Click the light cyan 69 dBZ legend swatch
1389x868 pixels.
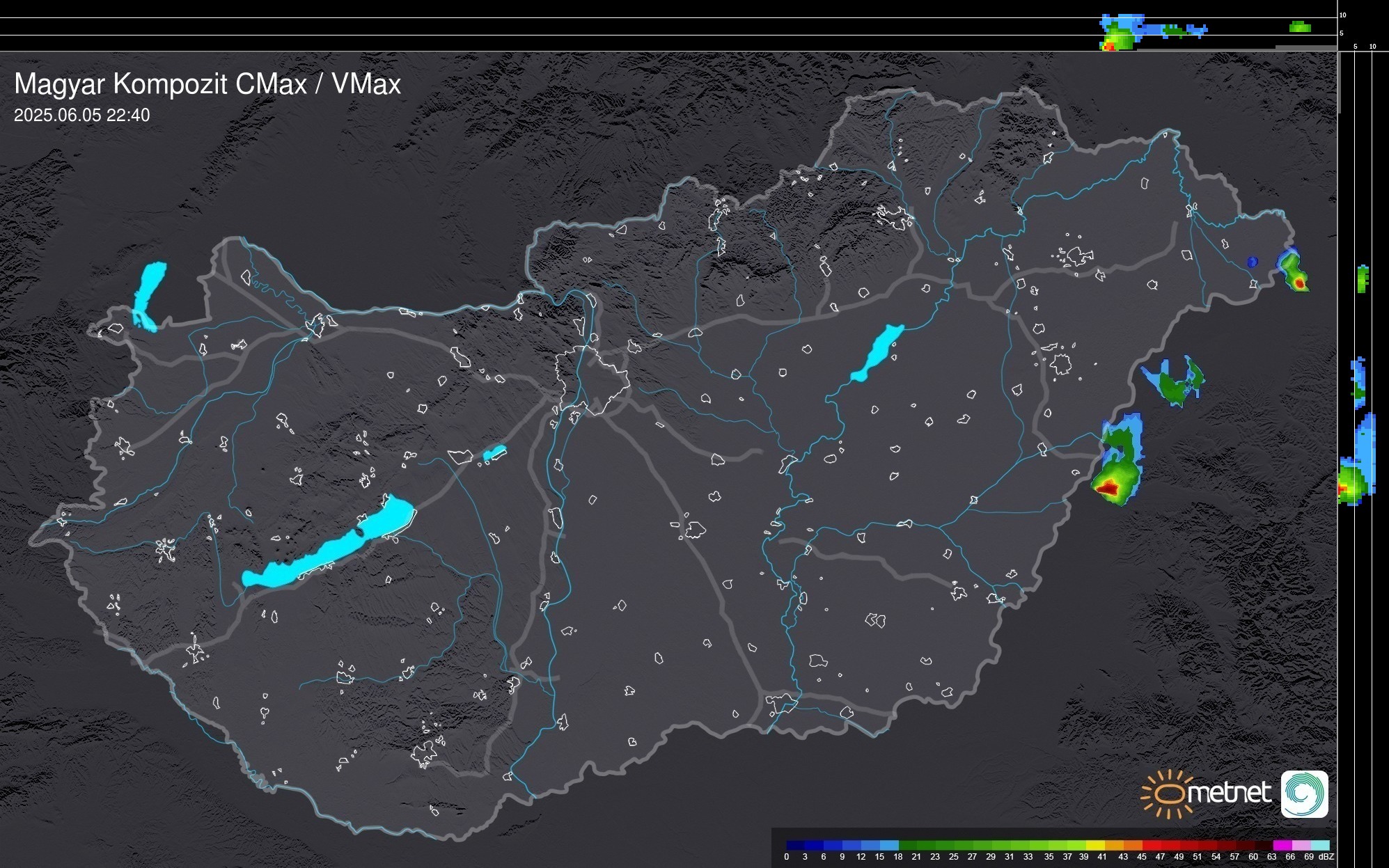1319,846
